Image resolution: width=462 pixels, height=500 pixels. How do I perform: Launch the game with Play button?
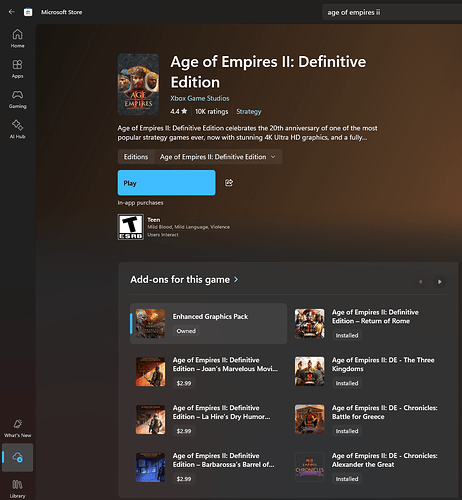pos(166,183)
